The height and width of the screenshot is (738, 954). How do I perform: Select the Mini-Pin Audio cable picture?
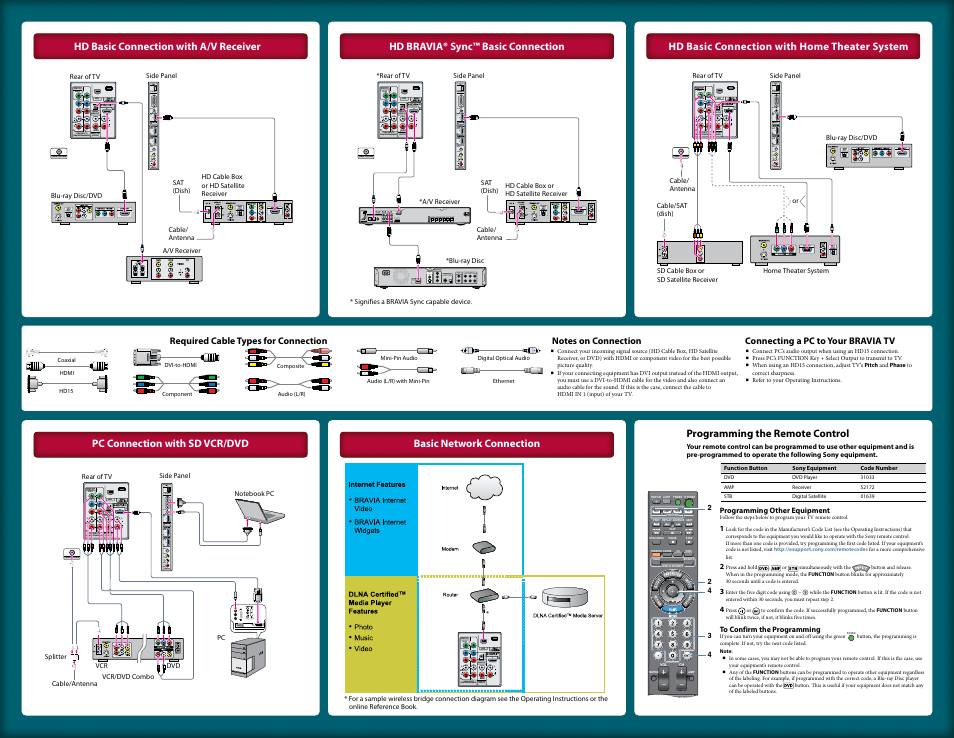coord(397,351)
